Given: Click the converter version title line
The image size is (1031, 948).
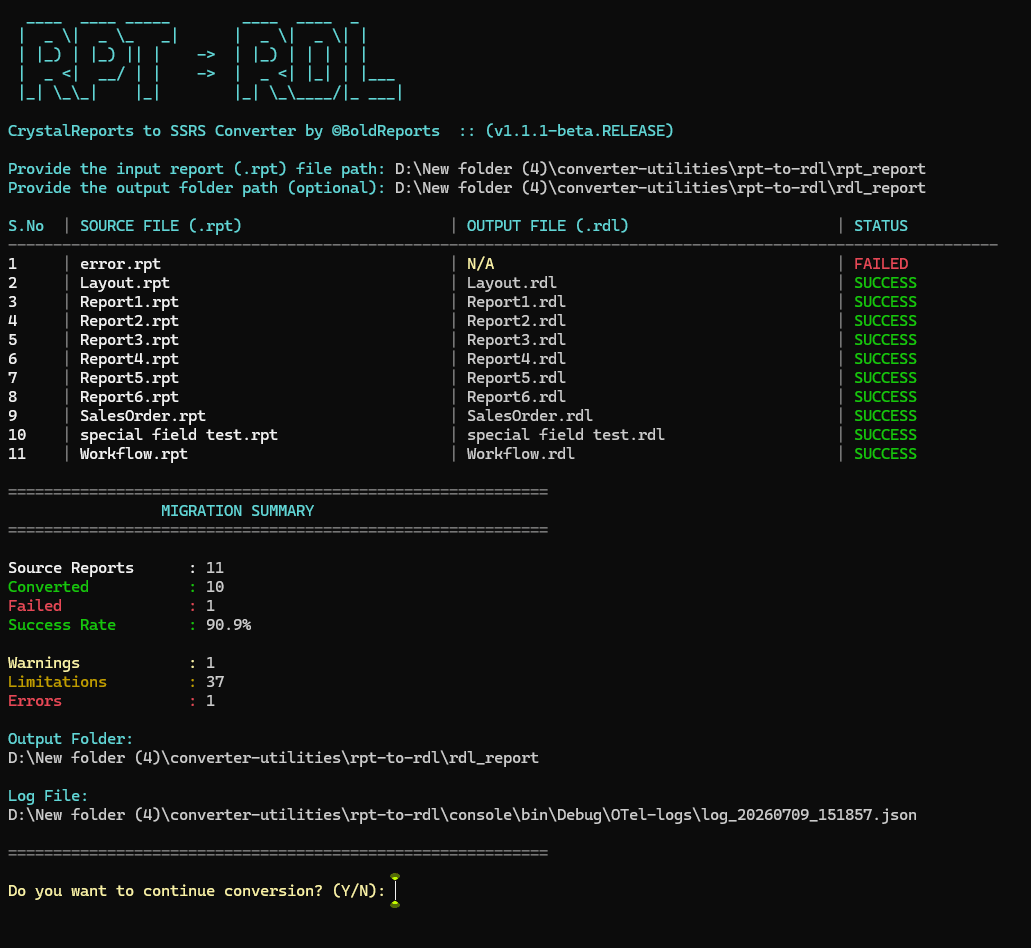Looking at the screenshot, I should tap(341, 131).
